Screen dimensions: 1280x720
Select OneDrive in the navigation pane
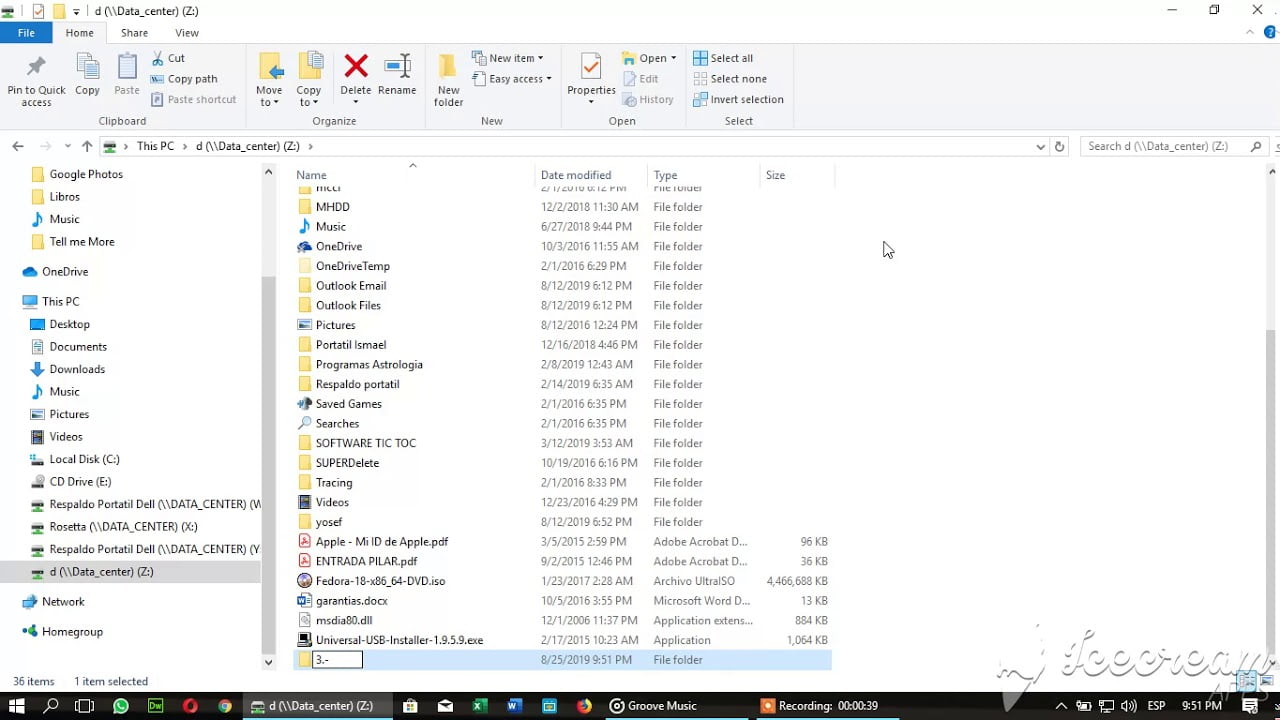(x=65, y=272)
